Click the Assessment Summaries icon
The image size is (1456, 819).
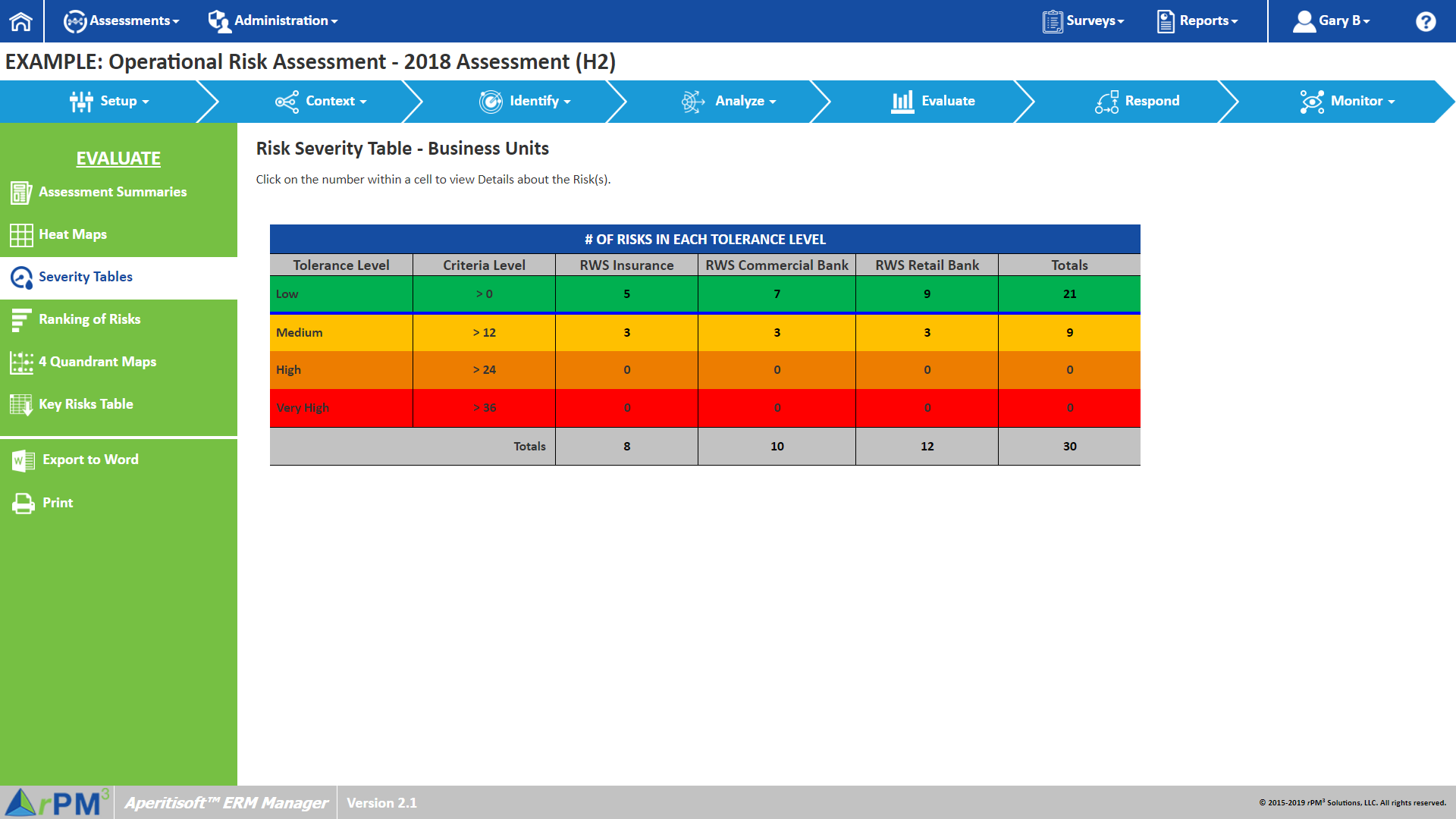click(21, 193)
